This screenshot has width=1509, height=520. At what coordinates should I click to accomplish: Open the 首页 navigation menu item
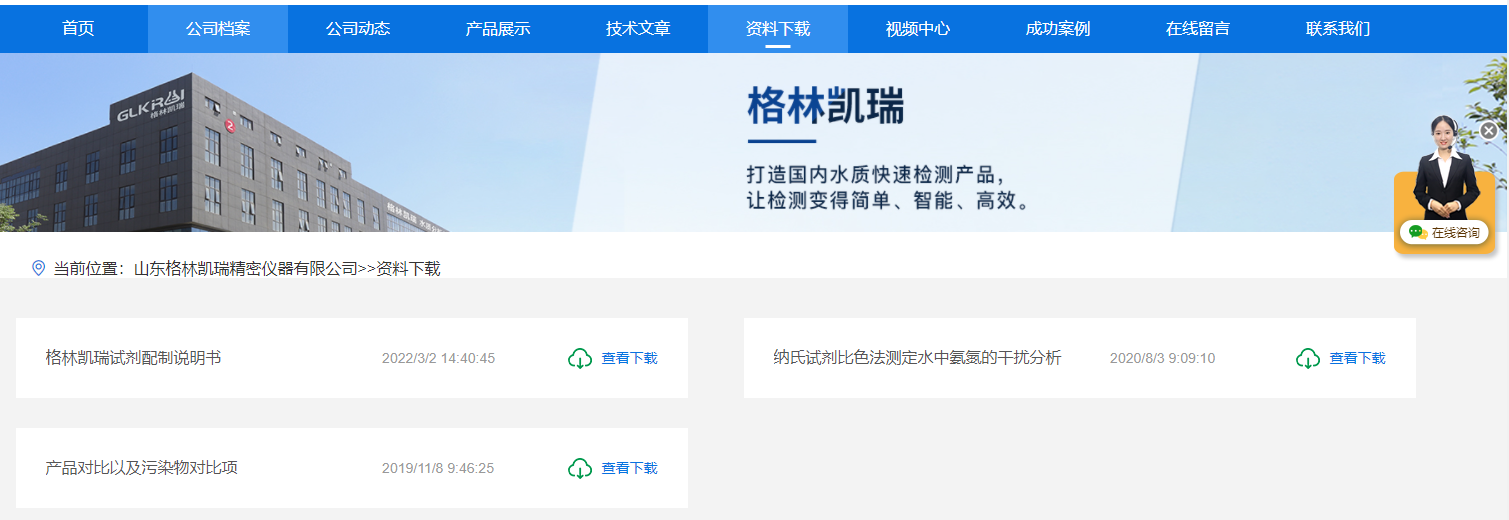78,29
